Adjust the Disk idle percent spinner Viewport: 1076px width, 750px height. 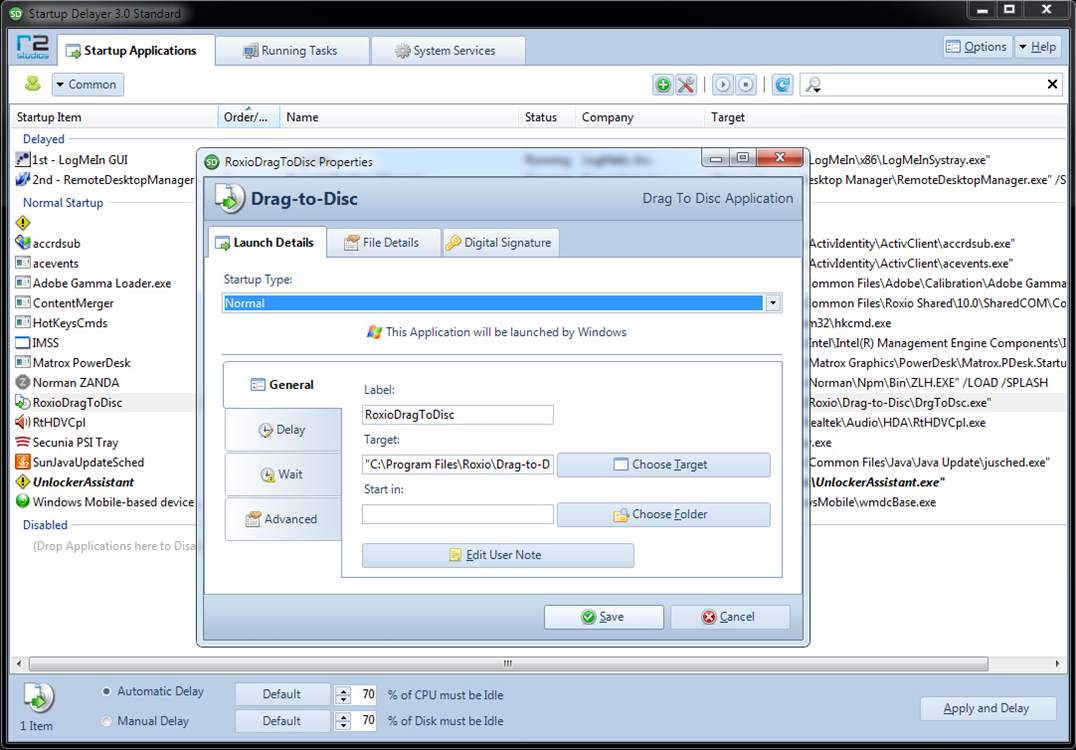tap(343, 720)
